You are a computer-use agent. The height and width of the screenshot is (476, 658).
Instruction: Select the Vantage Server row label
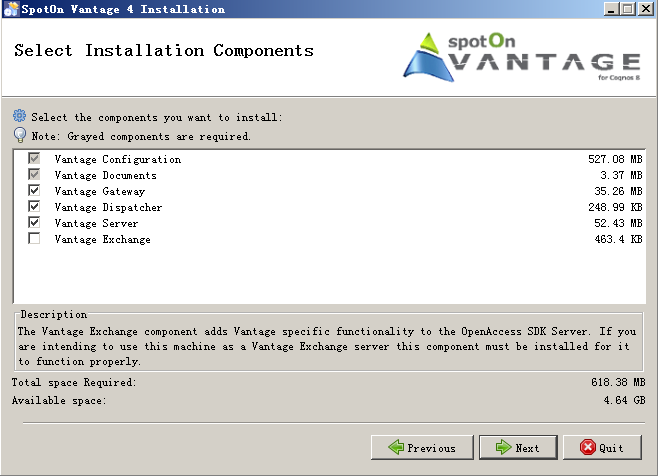coord(96,223)
